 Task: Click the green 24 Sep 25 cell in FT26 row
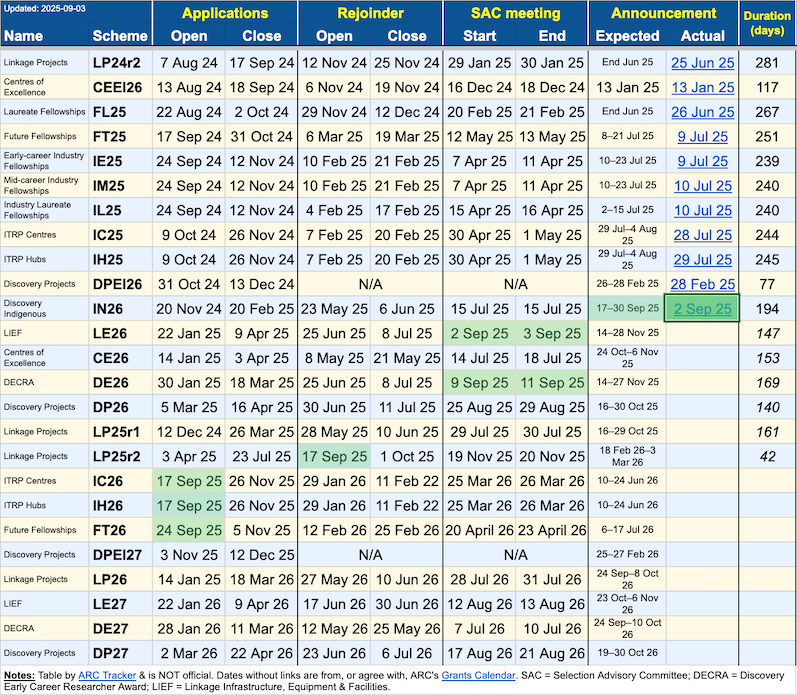(x=189, y=529)
